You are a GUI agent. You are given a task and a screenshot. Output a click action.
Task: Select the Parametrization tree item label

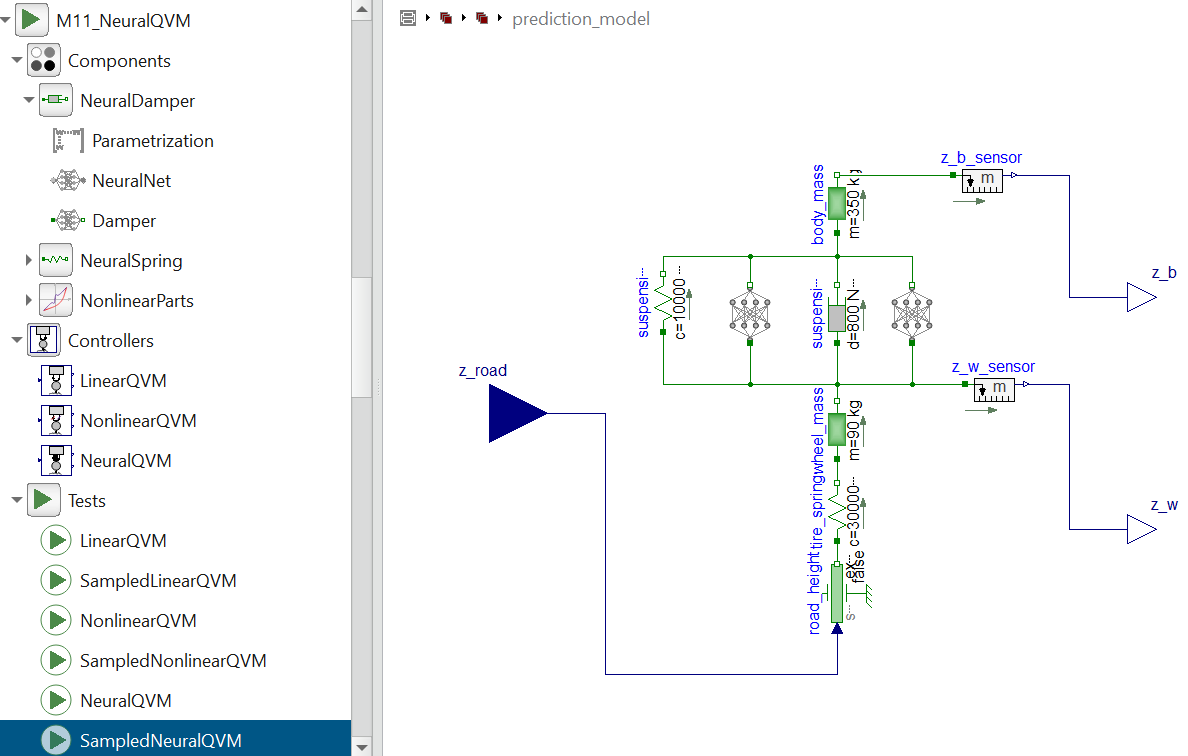pyautogui.click(x=153, y=141)
